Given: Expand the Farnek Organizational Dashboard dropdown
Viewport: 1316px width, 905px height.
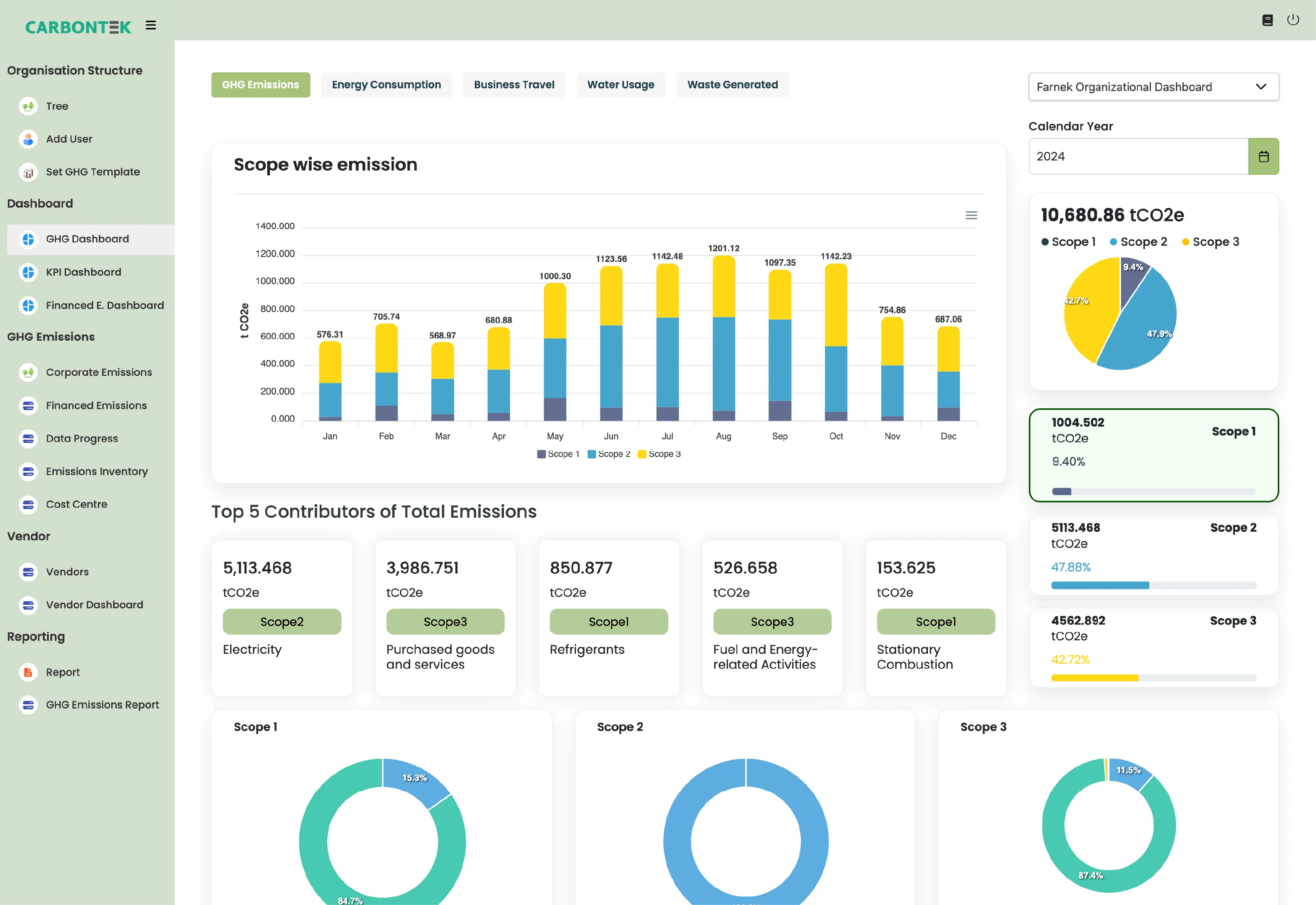Looking at the screenshot, I should coord(1154,87).
